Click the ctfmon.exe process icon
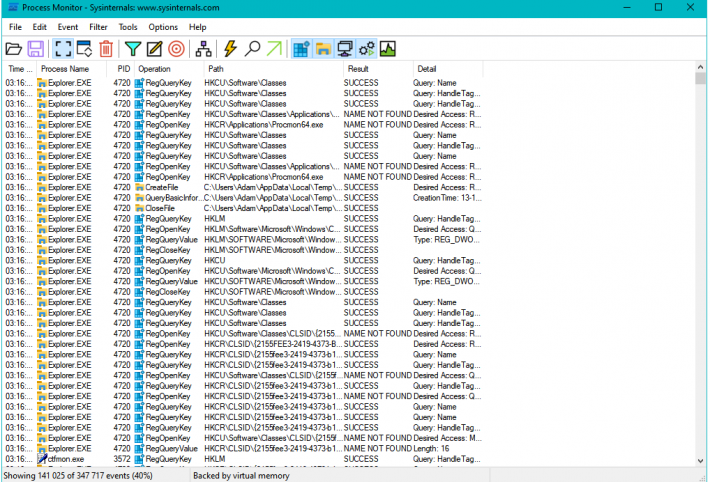Viewport: 710px width, 482px height. (42, 459)
